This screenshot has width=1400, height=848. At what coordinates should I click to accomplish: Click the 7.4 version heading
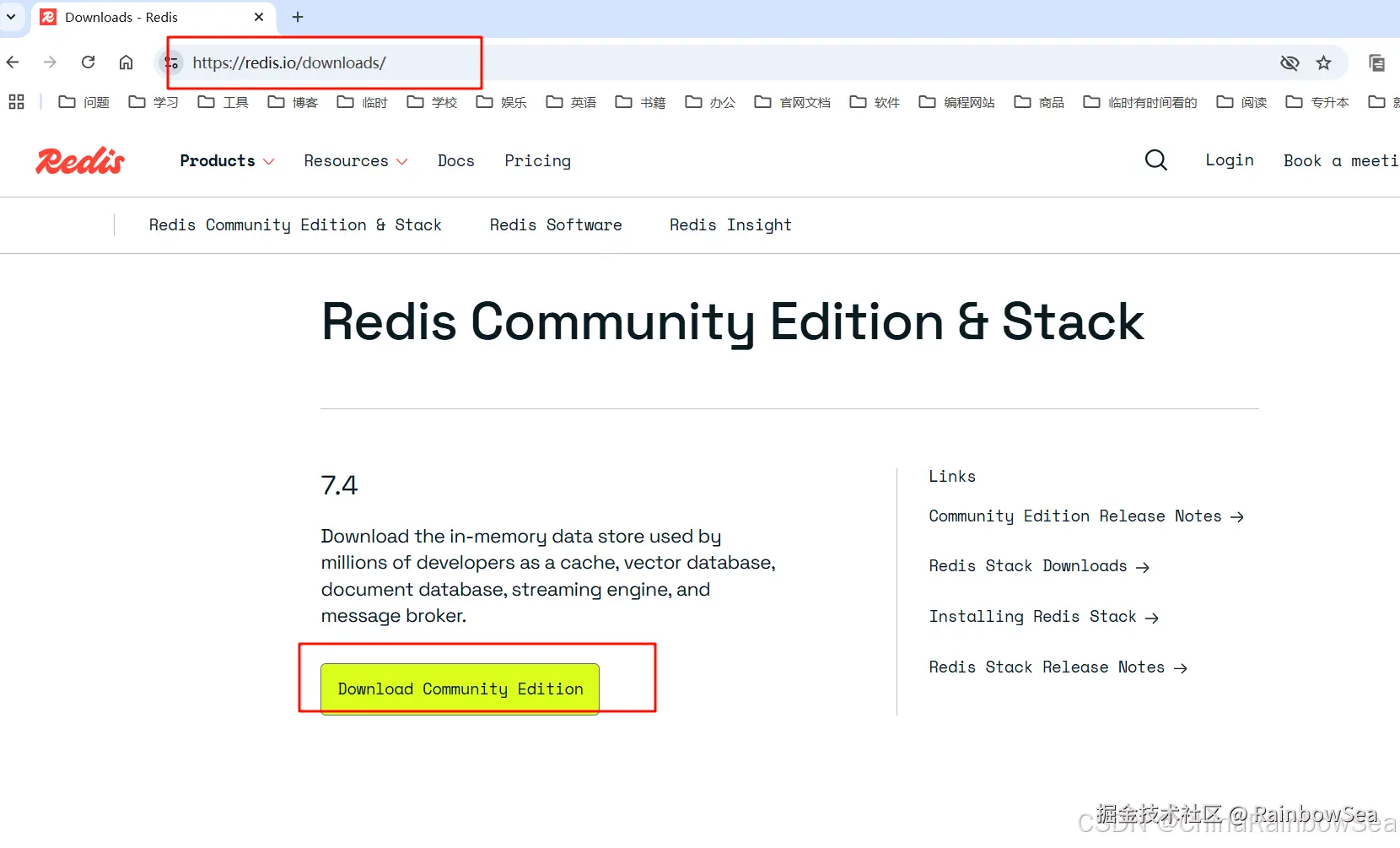click(339, 485)
